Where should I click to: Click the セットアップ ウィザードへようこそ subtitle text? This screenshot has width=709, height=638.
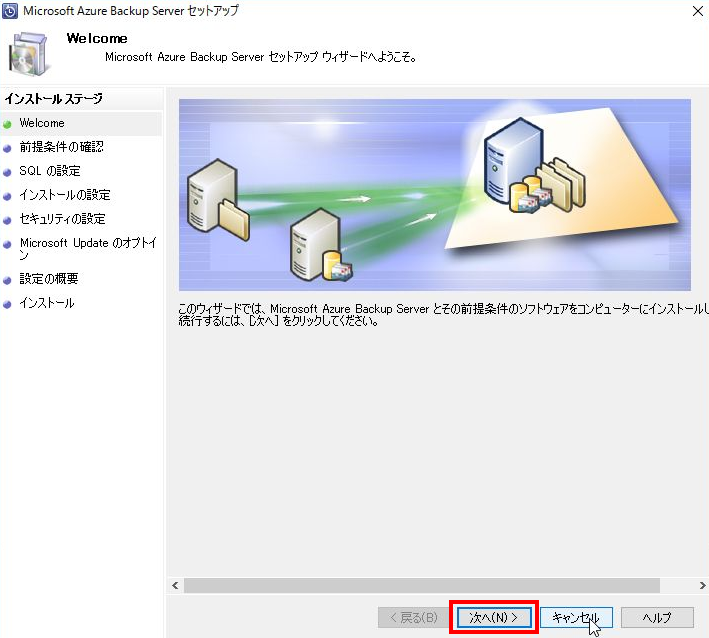click(x=260, y=57)
